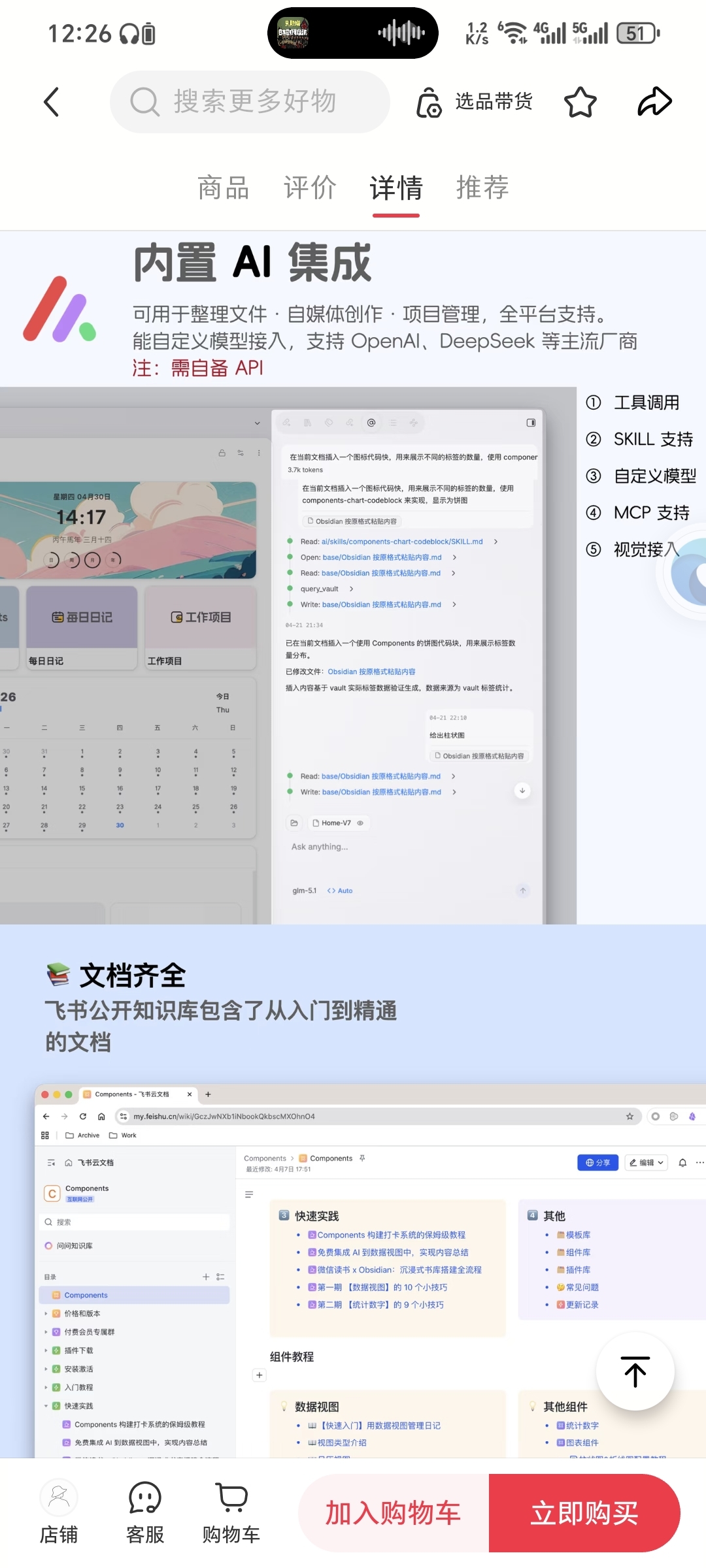This screenshot has width=706, height=1568.
Task: Switch to the 评价 tab
Action: [x=310, y=188]
